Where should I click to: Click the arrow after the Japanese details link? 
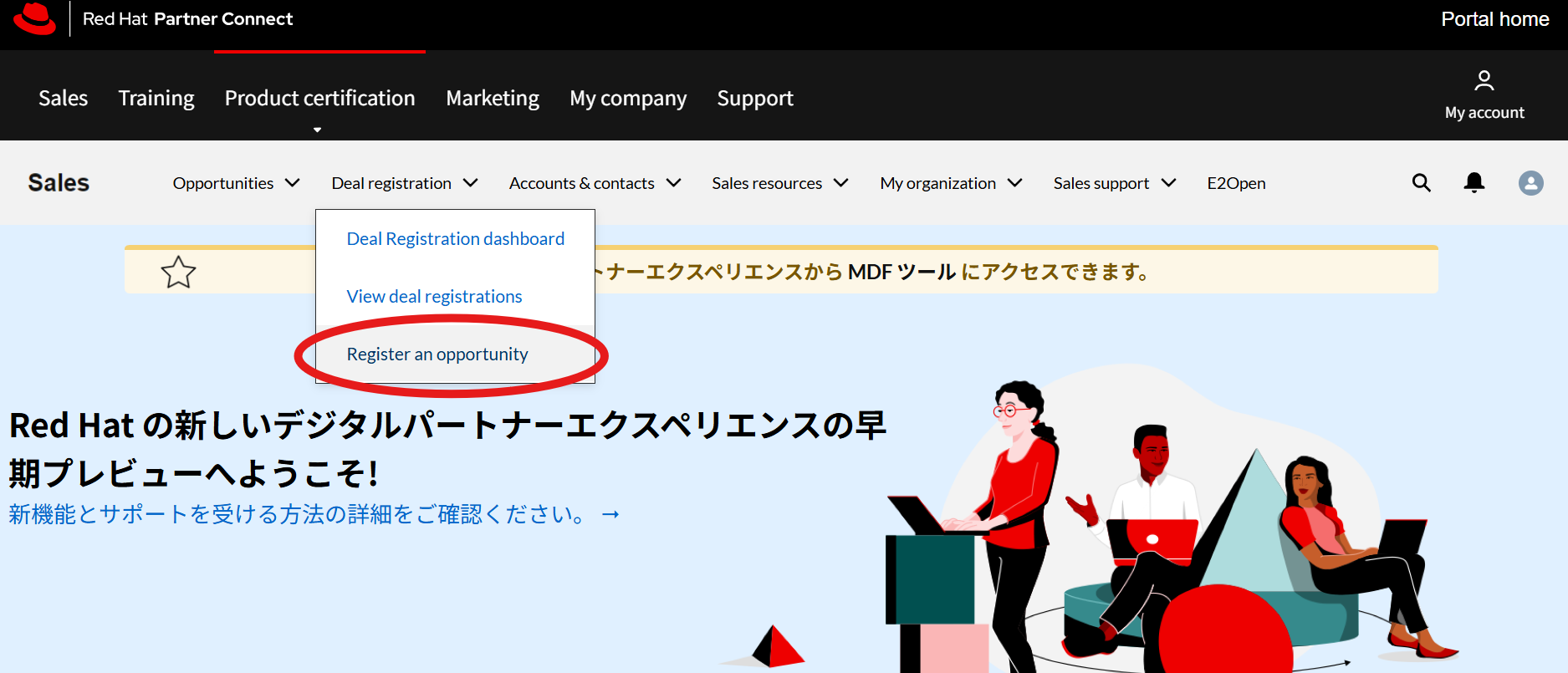[610, 514]
